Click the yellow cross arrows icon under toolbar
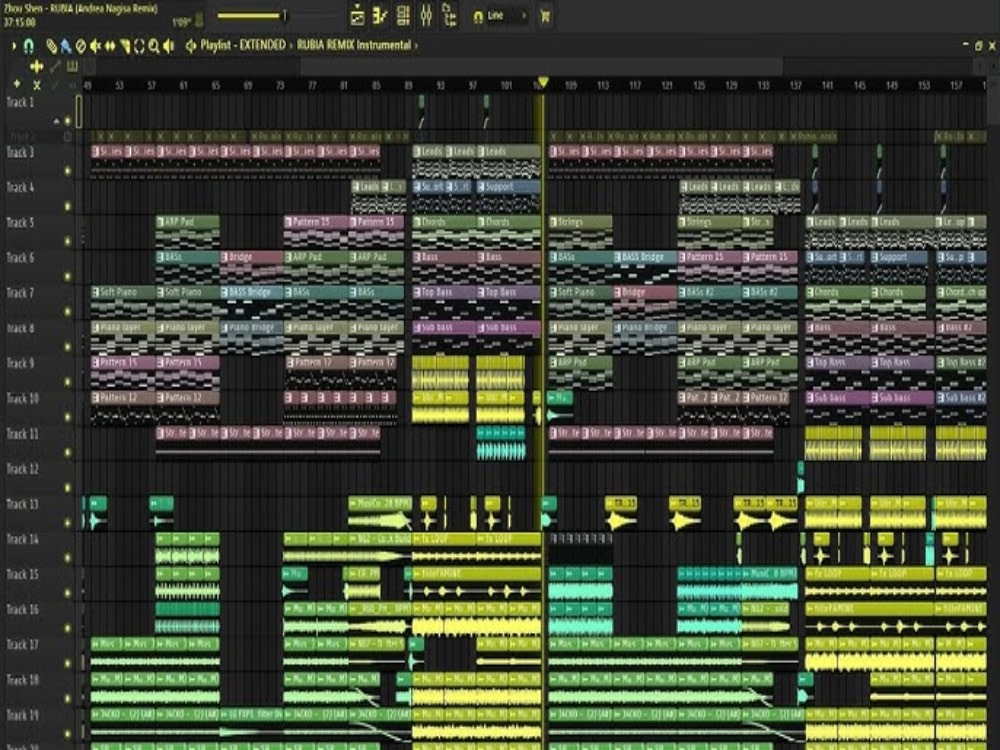The image size is (1000, 750). (36, 66)
